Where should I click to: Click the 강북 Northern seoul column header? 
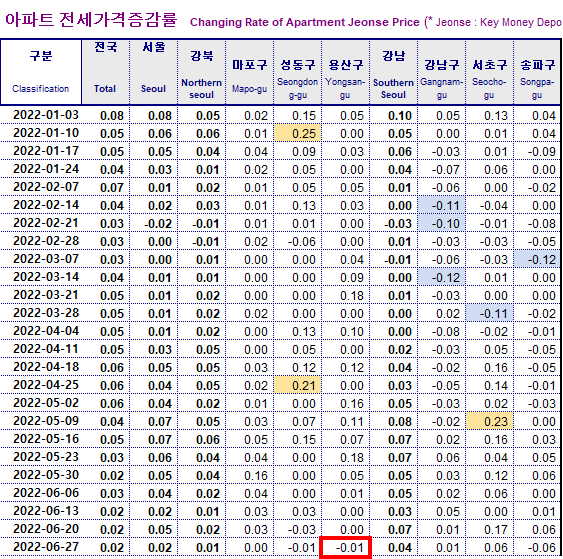point(202,72)
